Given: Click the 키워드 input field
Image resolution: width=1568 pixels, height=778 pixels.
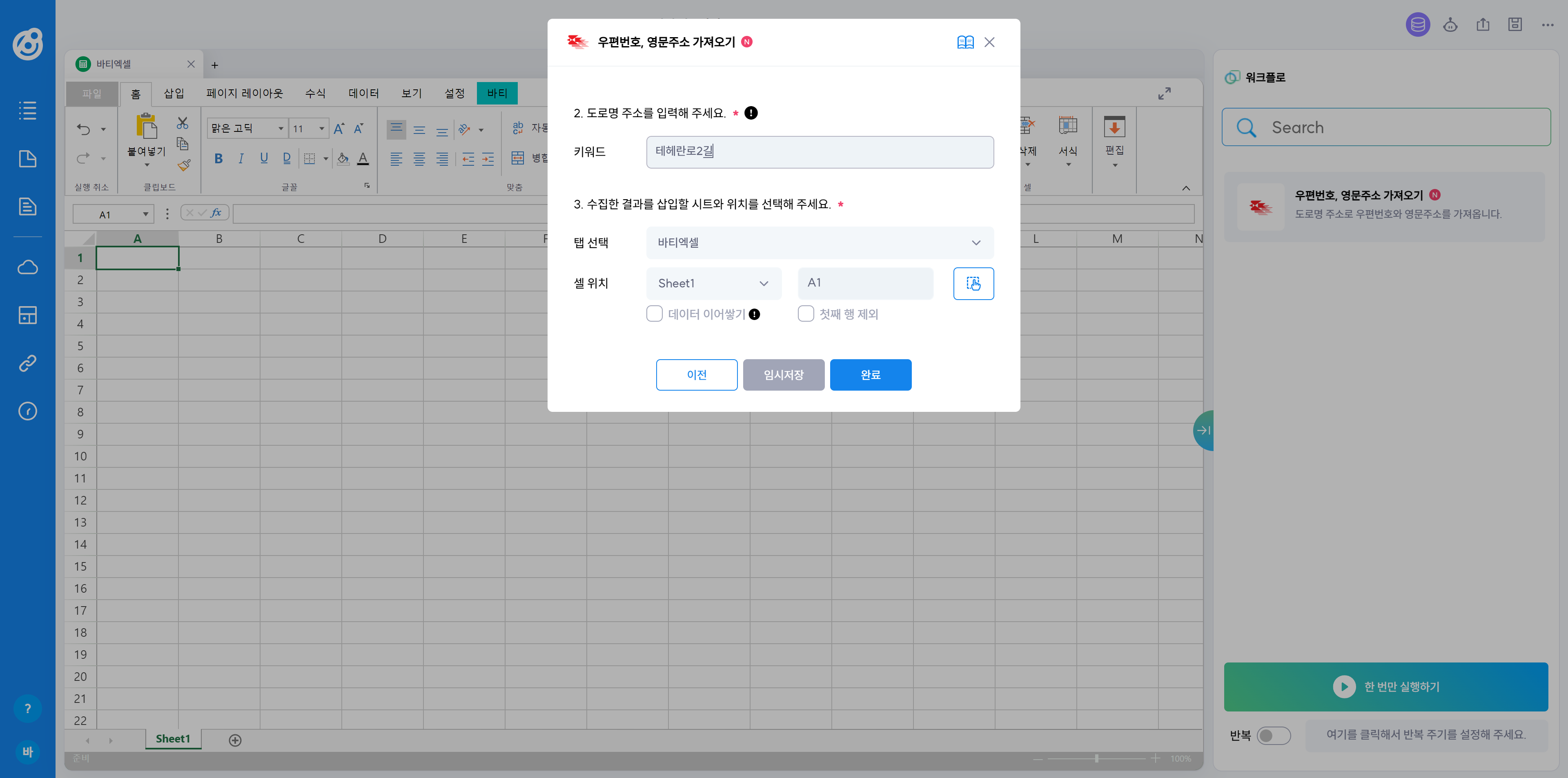Looking at the screenshot, I should coord(820,152).
